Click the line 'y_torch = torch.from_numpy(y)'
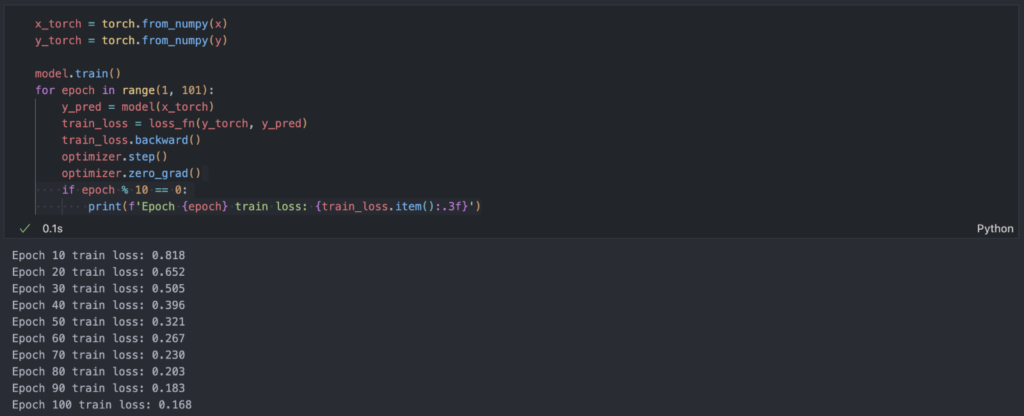Image resolution: width=1024 pixels, height=416 pixels. pos(131,40)
